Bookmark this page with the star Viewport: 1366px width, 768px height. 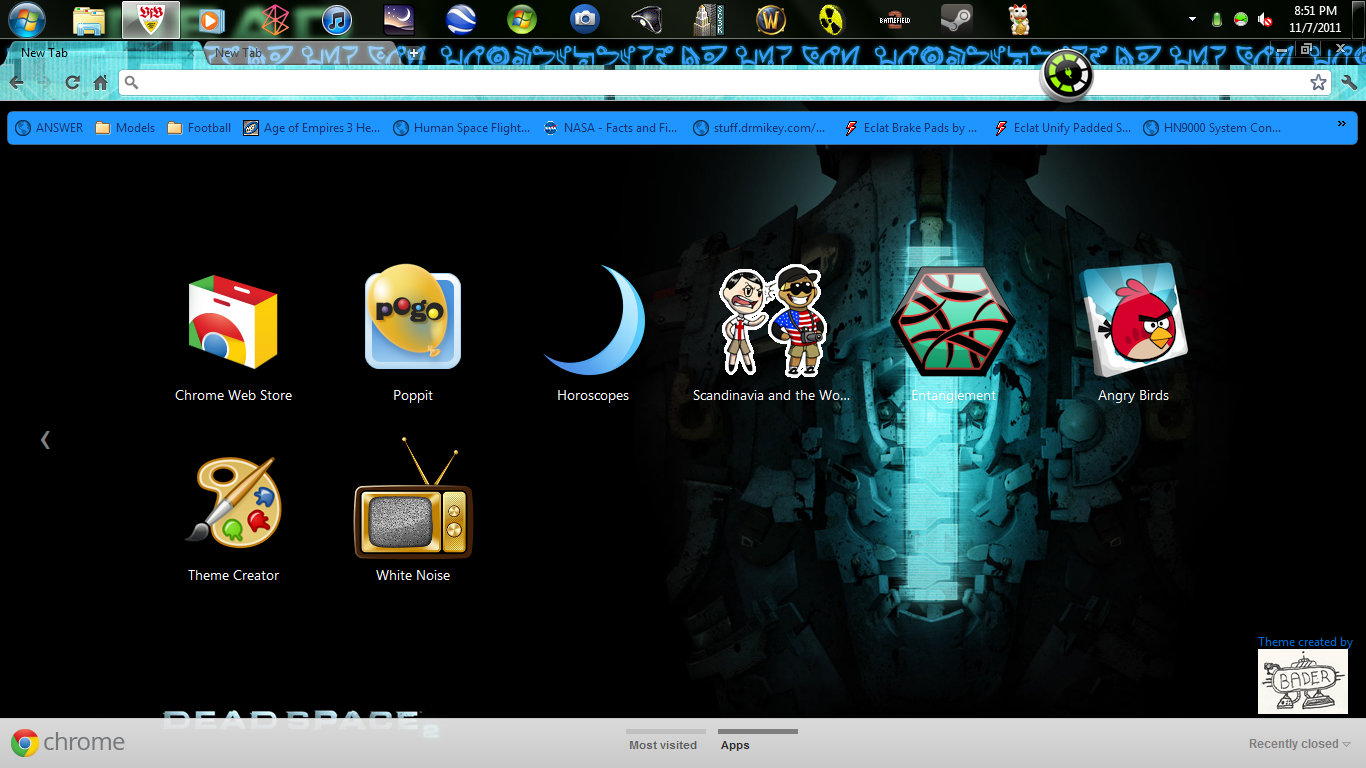(1318, 83)
